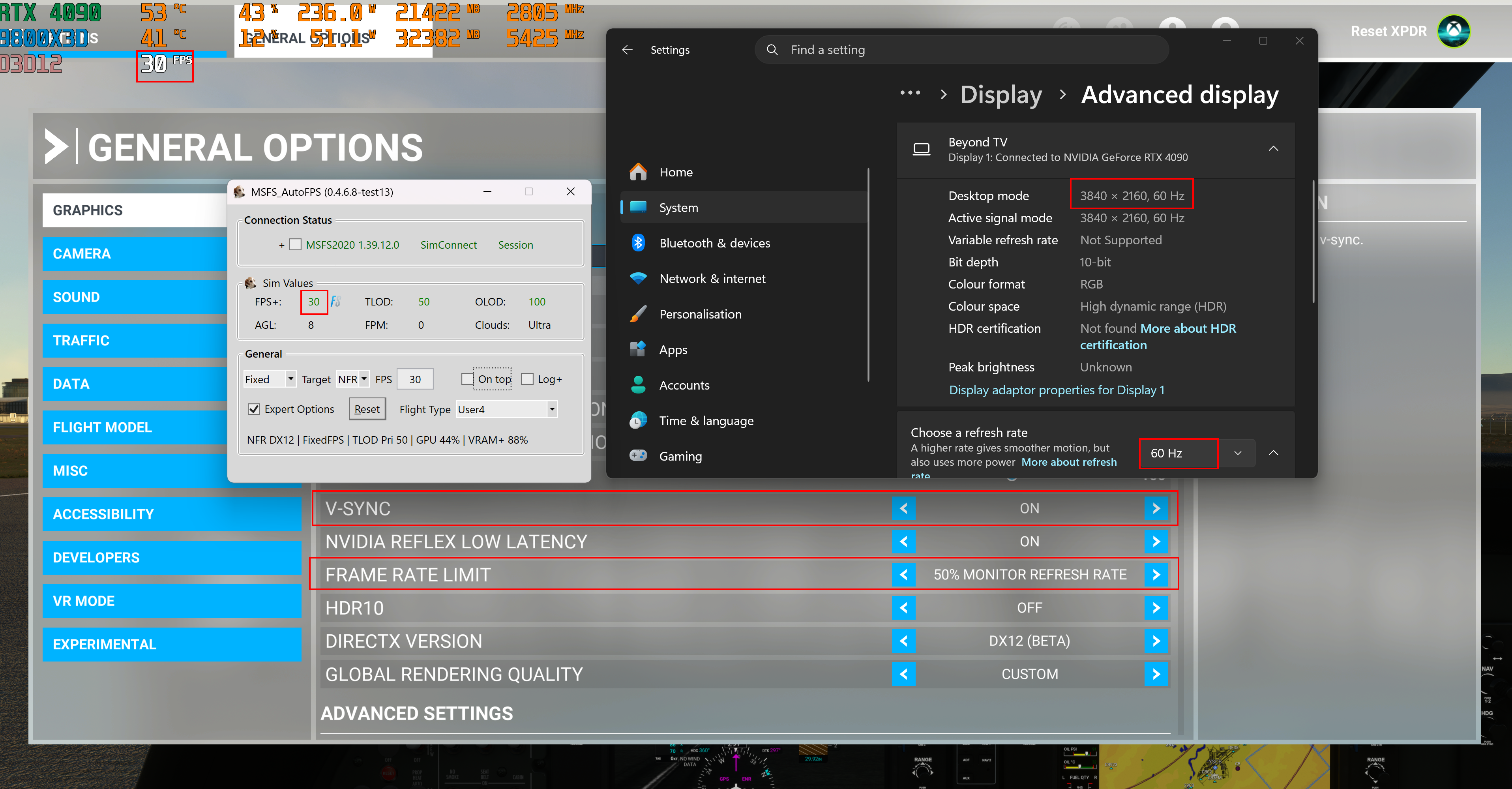
Task: Open Display adaptor properties for Display 1
Action: [1057, 390]
